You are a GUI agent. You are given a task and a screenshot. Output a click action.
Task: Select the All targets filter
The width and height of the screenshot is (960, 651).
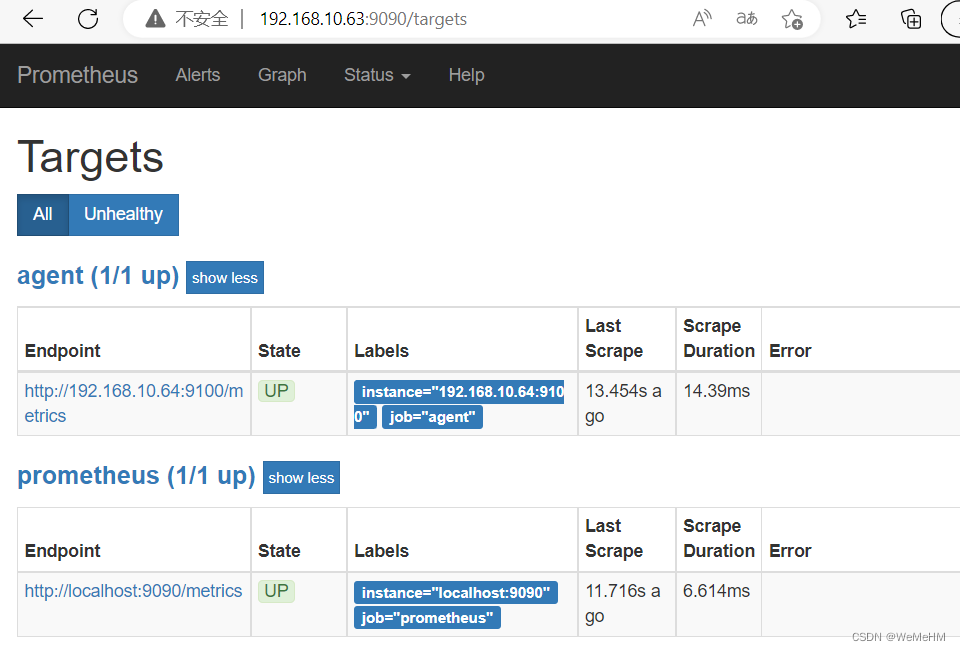click(43, 214)
